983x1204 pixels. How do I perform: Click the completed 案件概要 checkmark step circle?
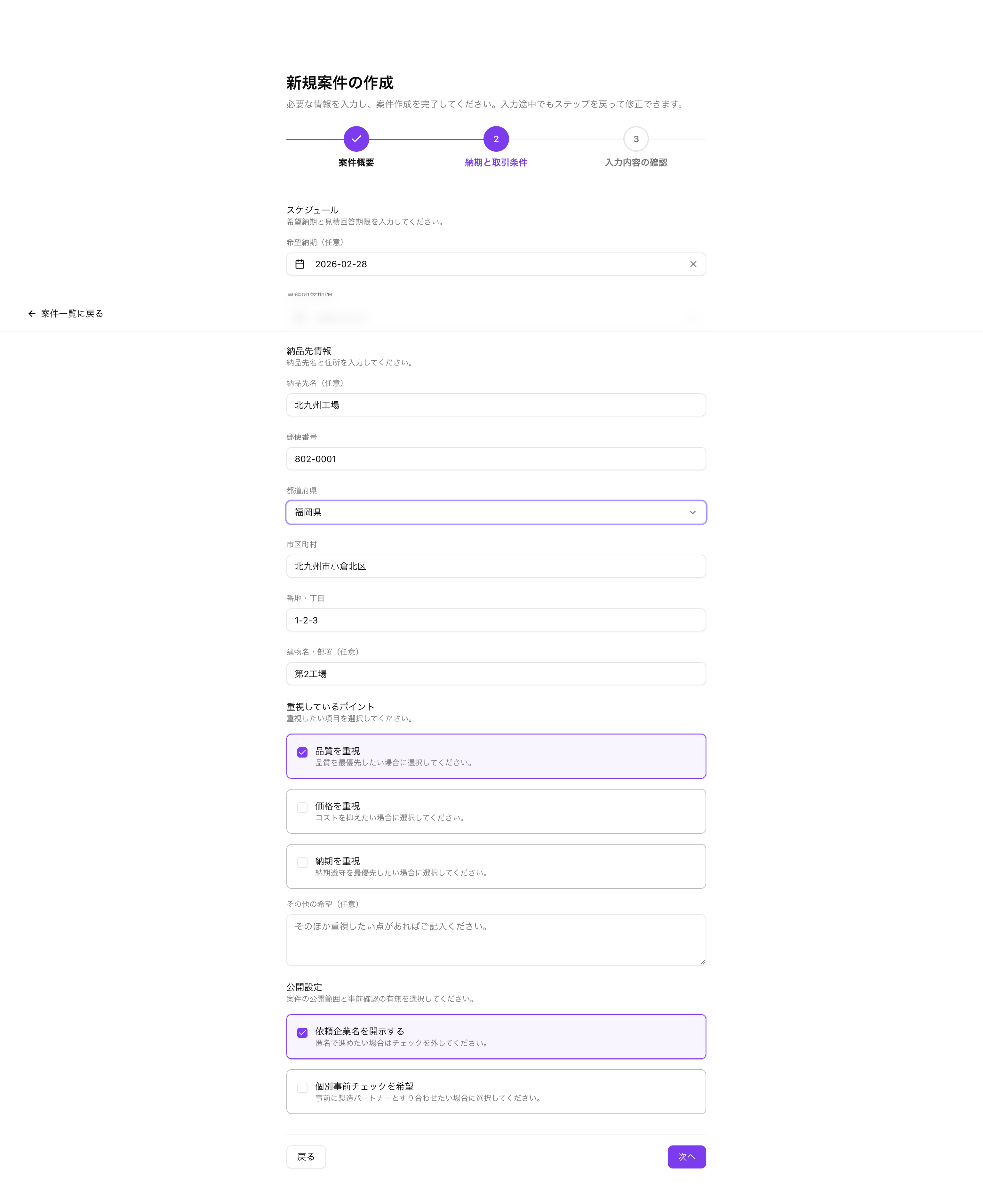(x=356, y=139)
